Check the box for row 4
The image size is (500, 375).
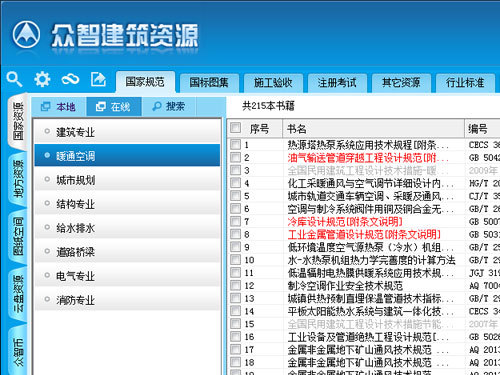(x=235, y=183)
